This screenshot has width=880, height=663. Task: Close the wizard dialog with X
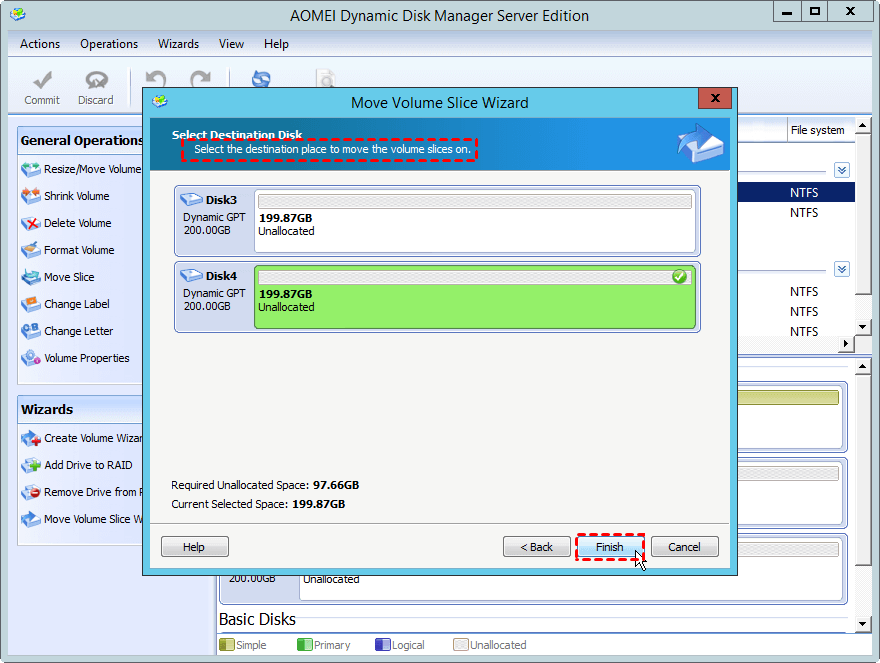[x=715, y=98]
